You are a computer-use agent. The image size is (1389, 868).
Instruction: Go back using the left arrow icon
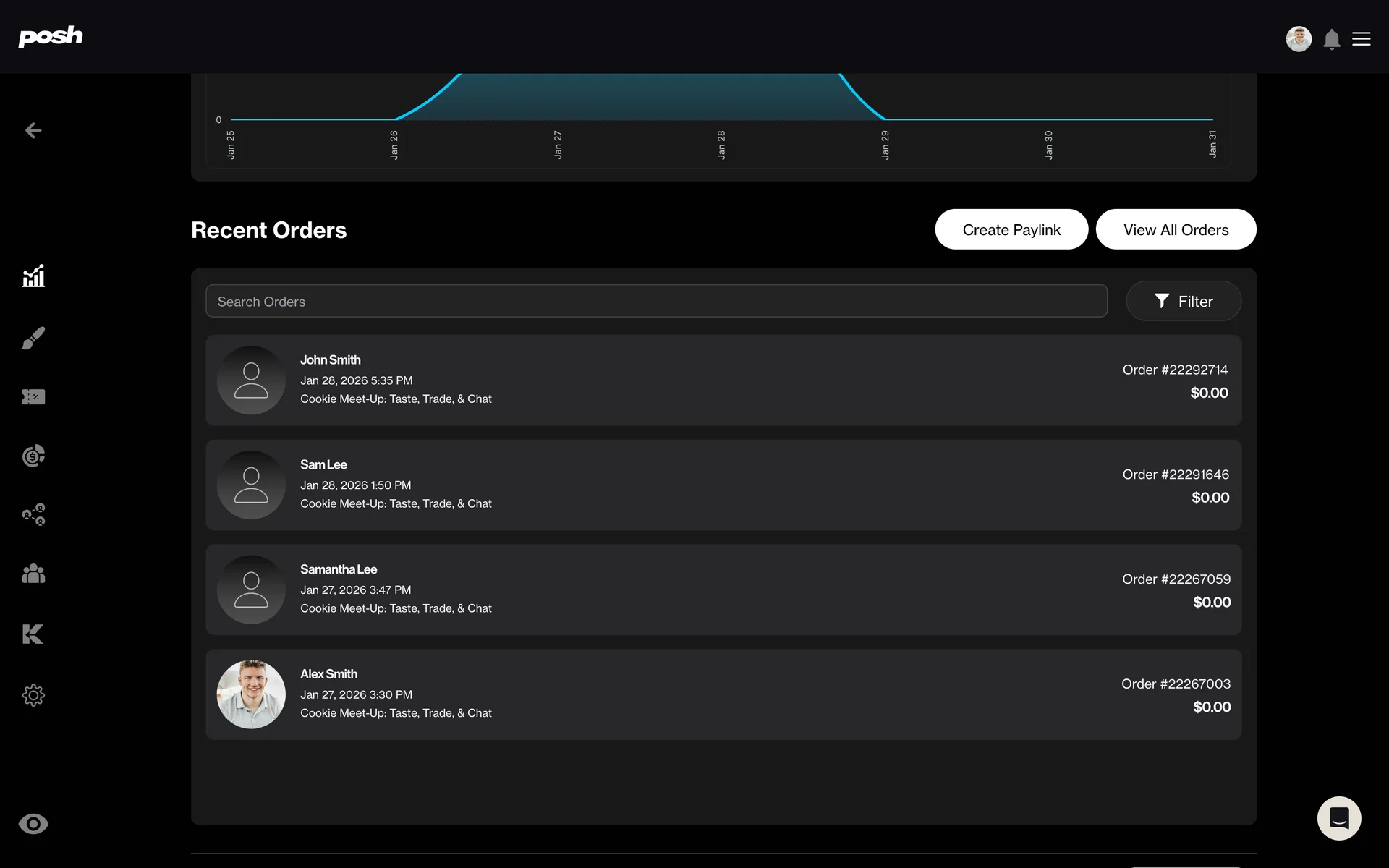point(33,130)
